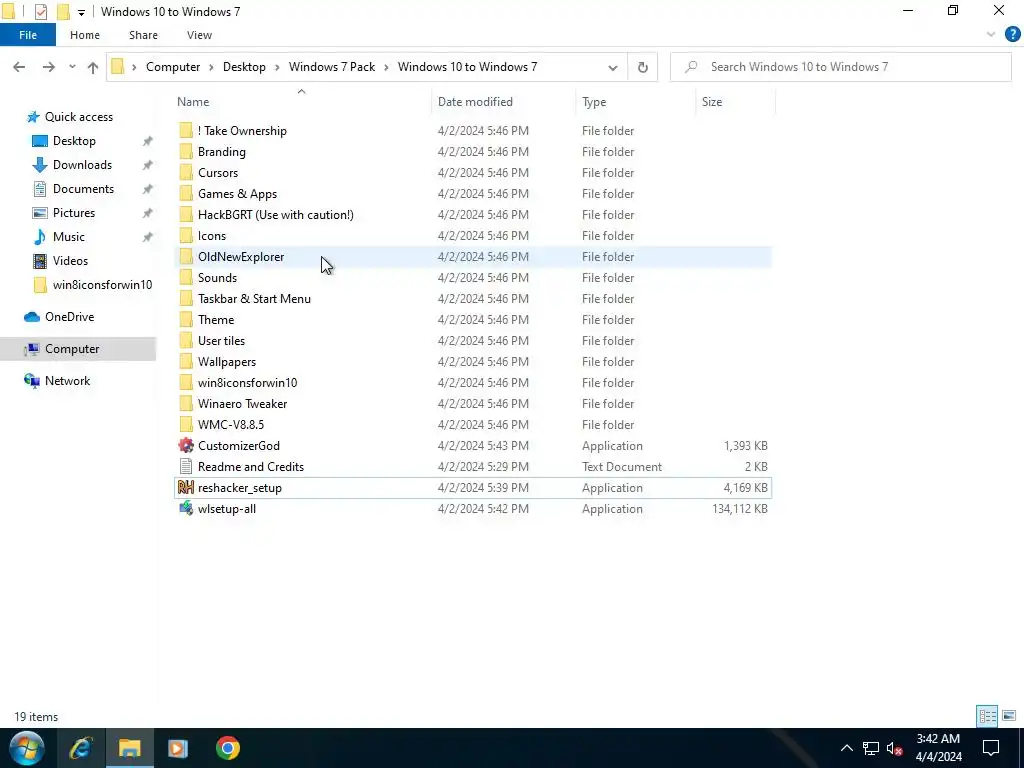
Task: Open Explorer help question mark
Action: (1012, 35)
